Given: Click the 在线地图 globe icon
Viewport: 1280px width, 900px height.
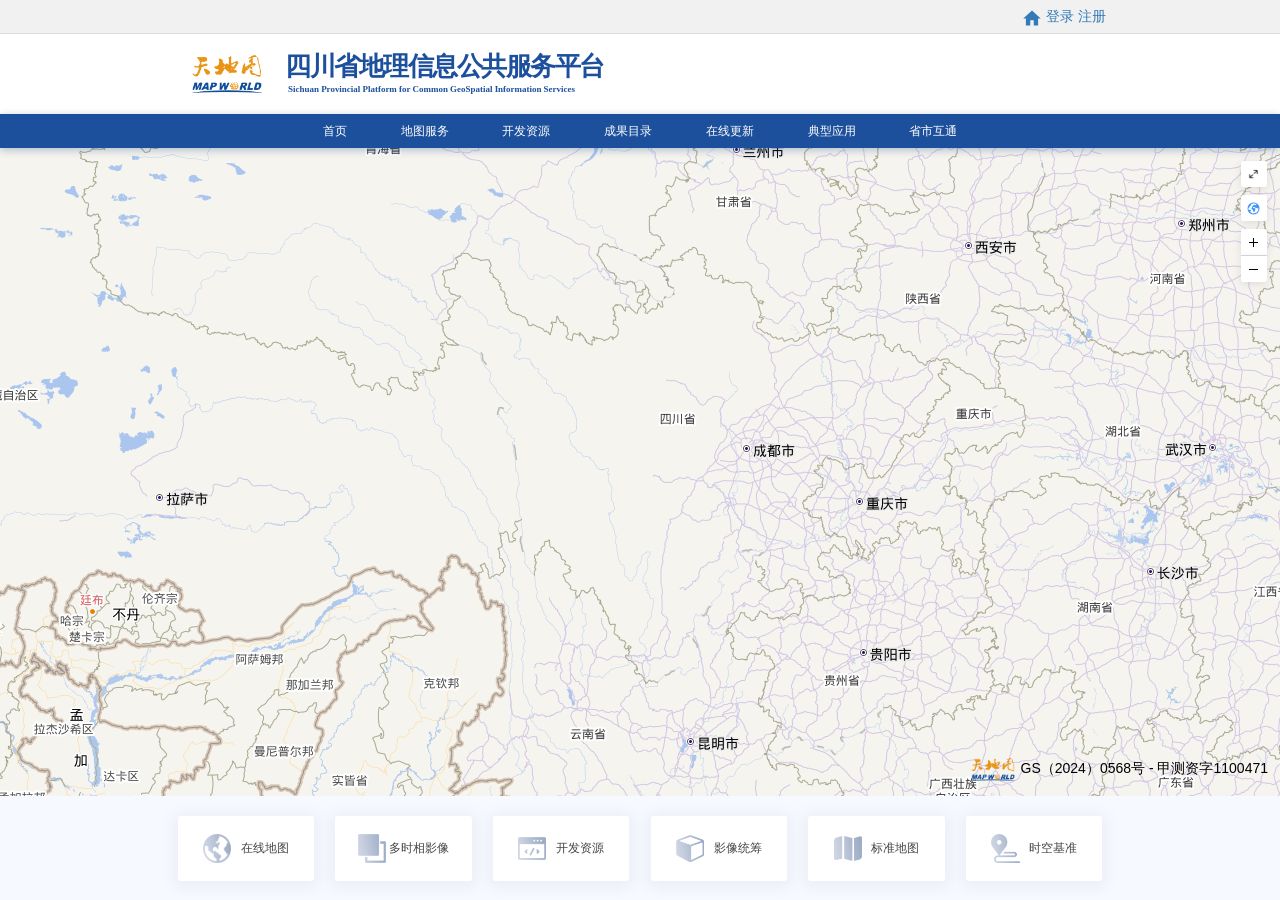Looking at the screenshot, I should click(217, 848).
